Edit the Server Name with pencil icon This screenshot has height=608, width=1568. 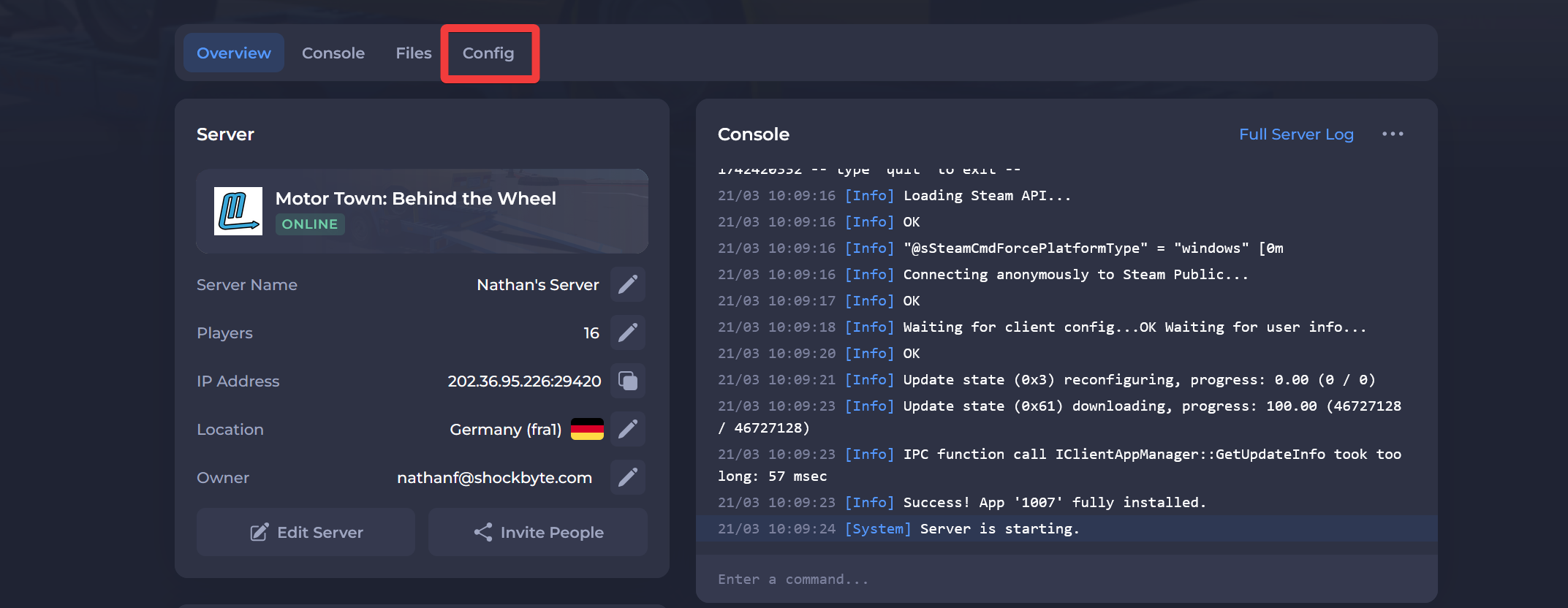(x=628, y=284)
